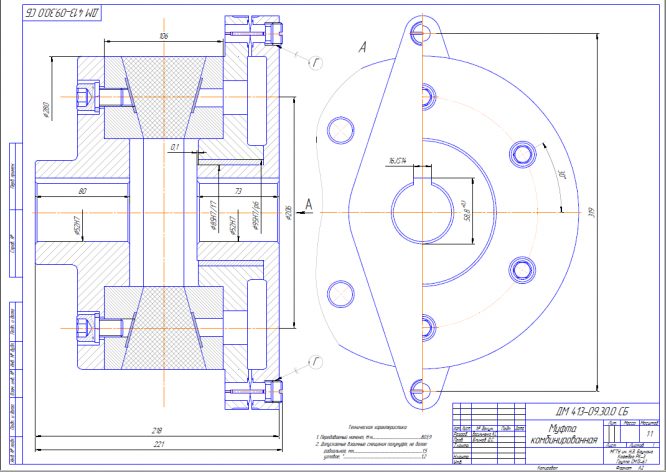Click the 319 height dimension value
Viewport: 666px width, 472px height.
[x=592, y=212]
